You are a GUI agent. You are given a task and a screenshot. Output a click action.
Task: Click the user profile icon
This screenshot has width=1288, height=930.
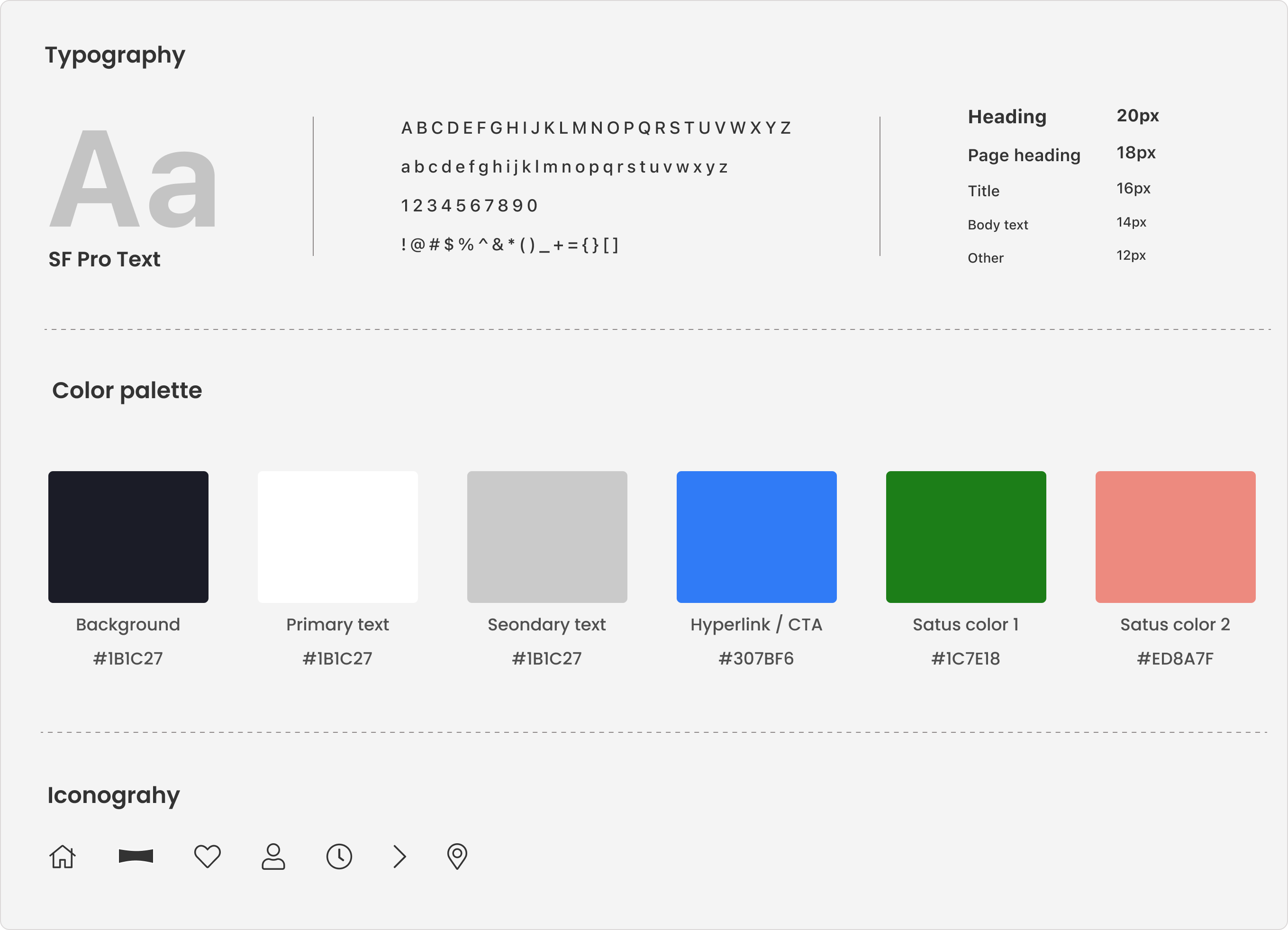pyautogui.click(x=273, y=856)
